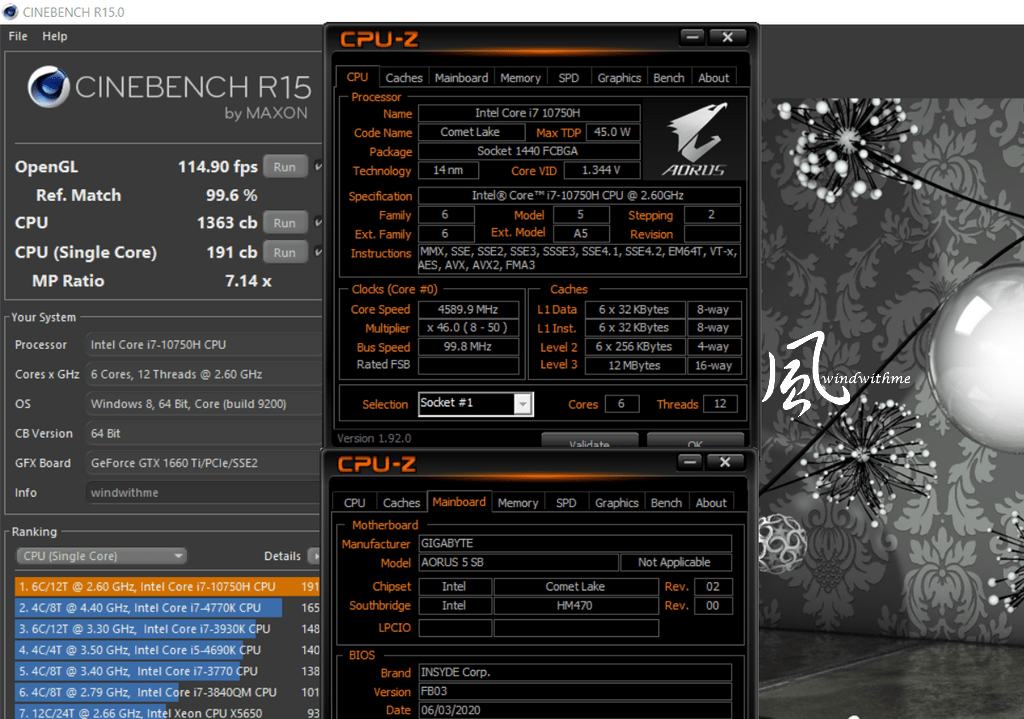1024x719 pixels.
Task: Switch to Caches tab in the CPU-Z processor window
Action: tap(404, 78)
